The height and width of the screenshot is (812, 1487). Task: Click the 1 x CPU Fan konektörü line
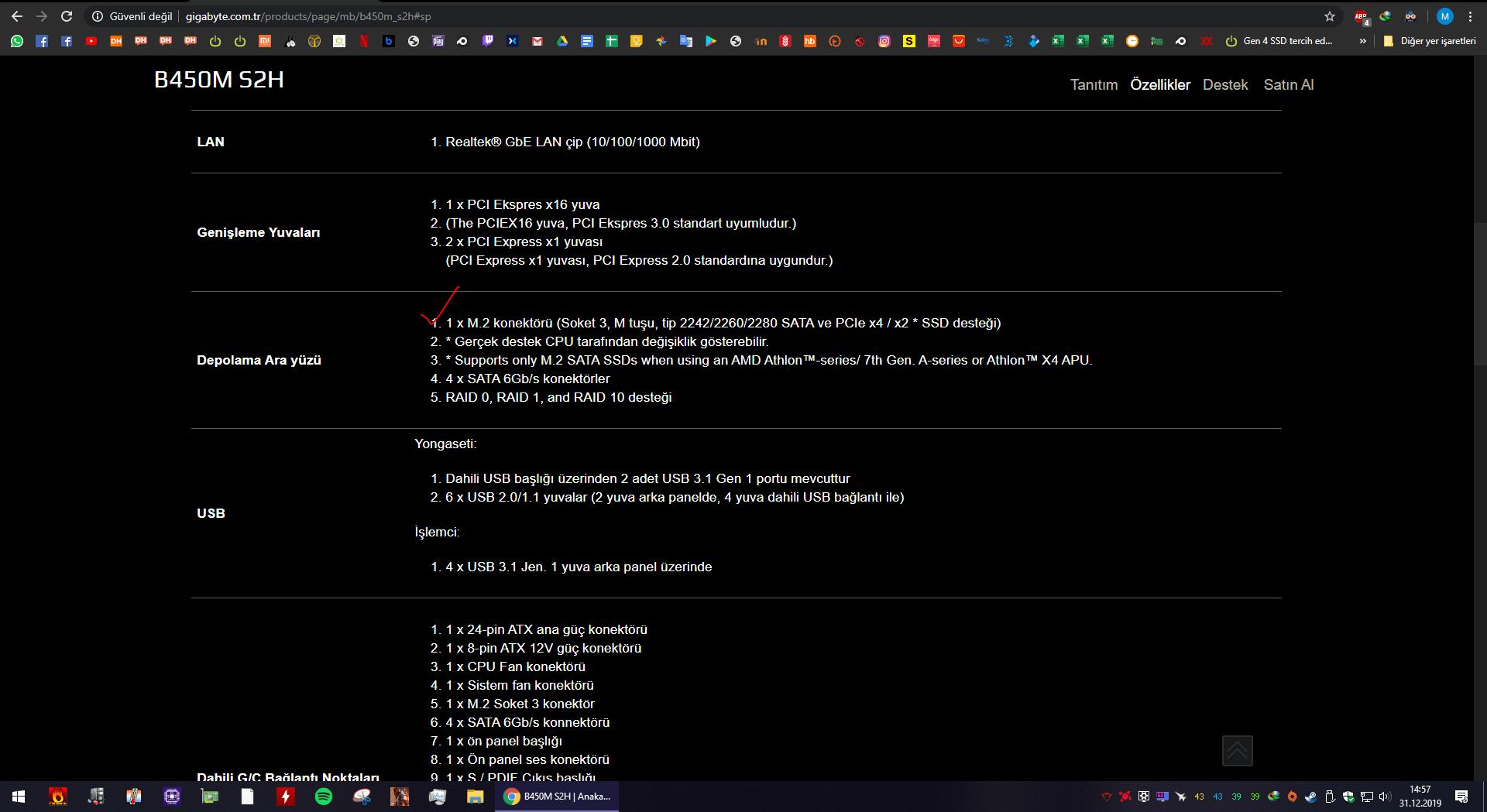tap(516, 667)
